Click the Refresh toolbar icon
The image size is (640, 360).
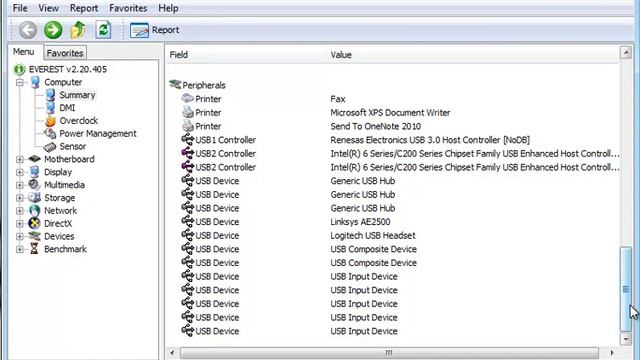click(103, 30)
